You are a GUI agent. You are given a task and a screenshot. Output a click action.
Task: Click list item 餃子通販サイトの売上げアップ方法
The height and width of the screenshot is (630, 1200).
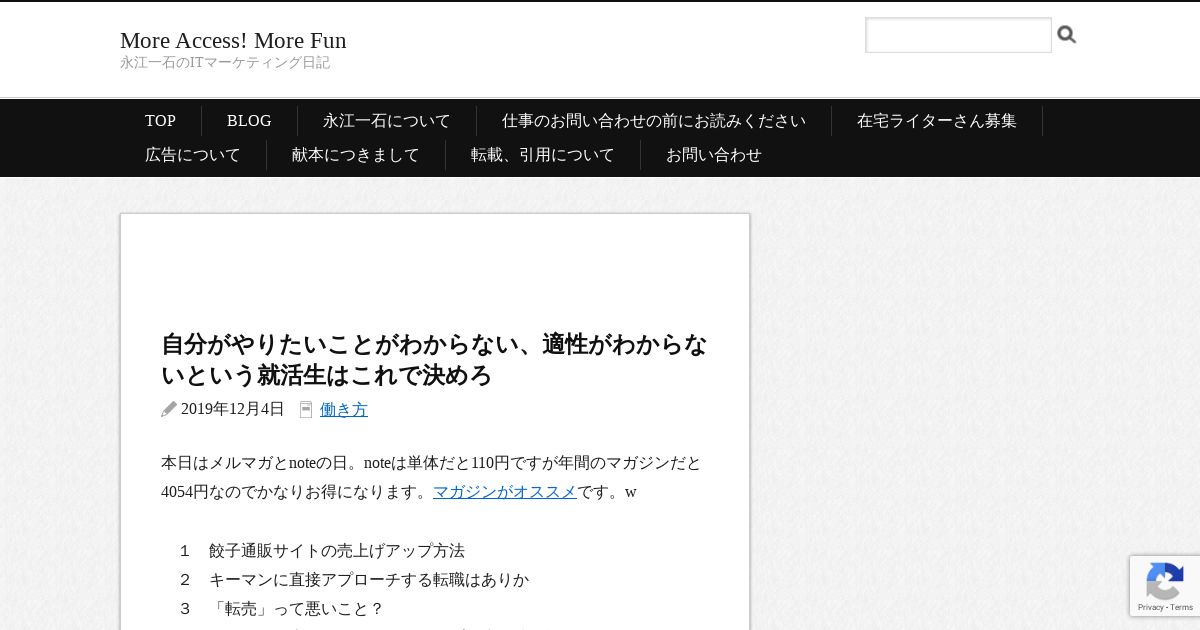(x=337, y=551)
